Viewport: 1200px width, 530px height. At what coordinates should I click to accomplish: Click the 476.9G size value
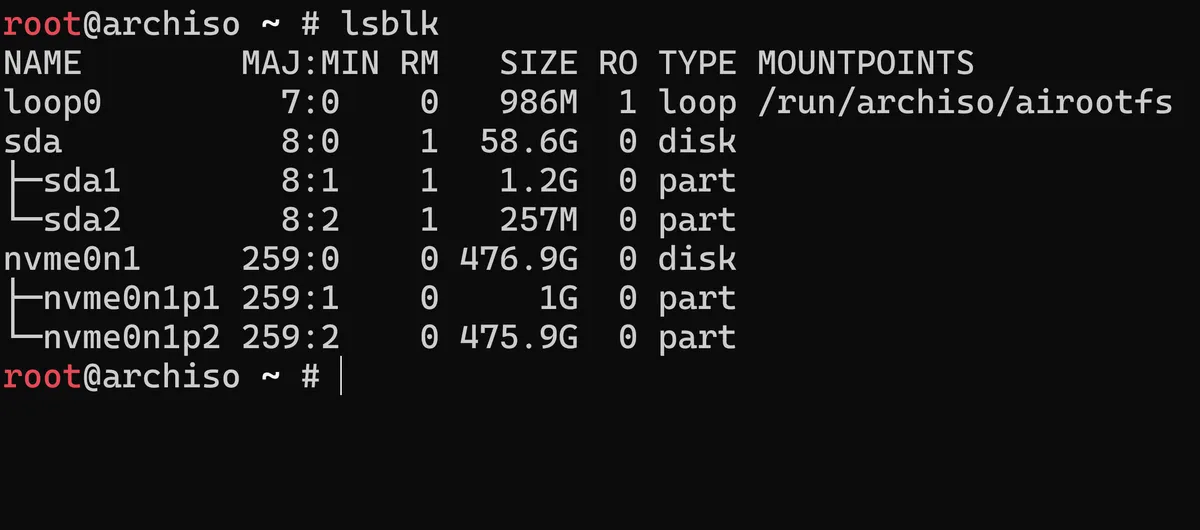519,259
